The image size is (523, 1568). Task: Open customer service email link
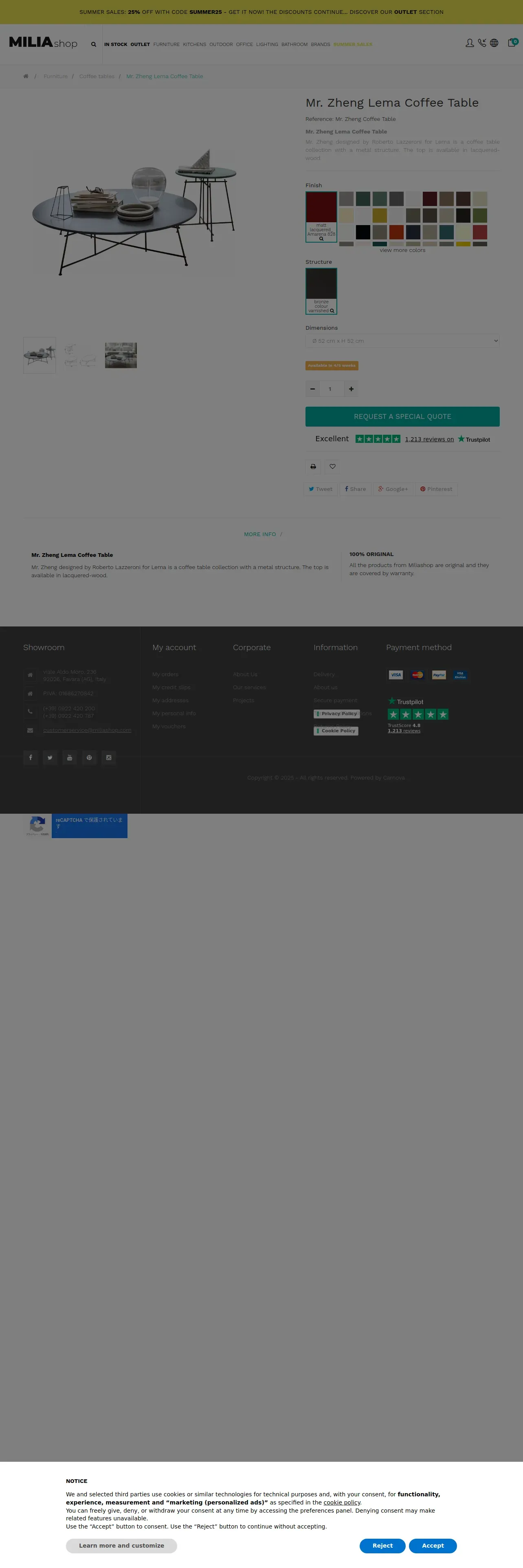(x=87, y=730)
